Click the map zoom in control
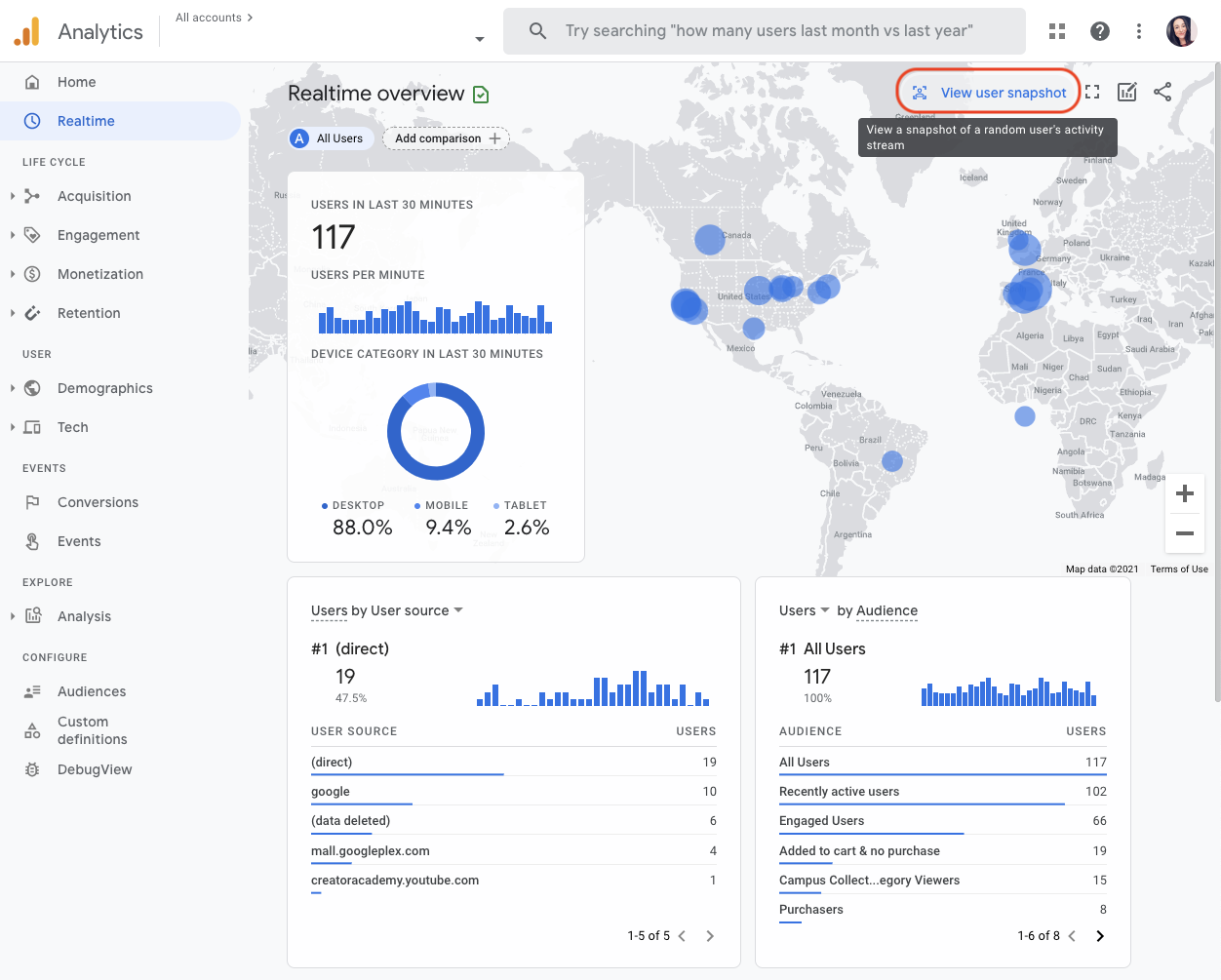 tap(1184, 493)
